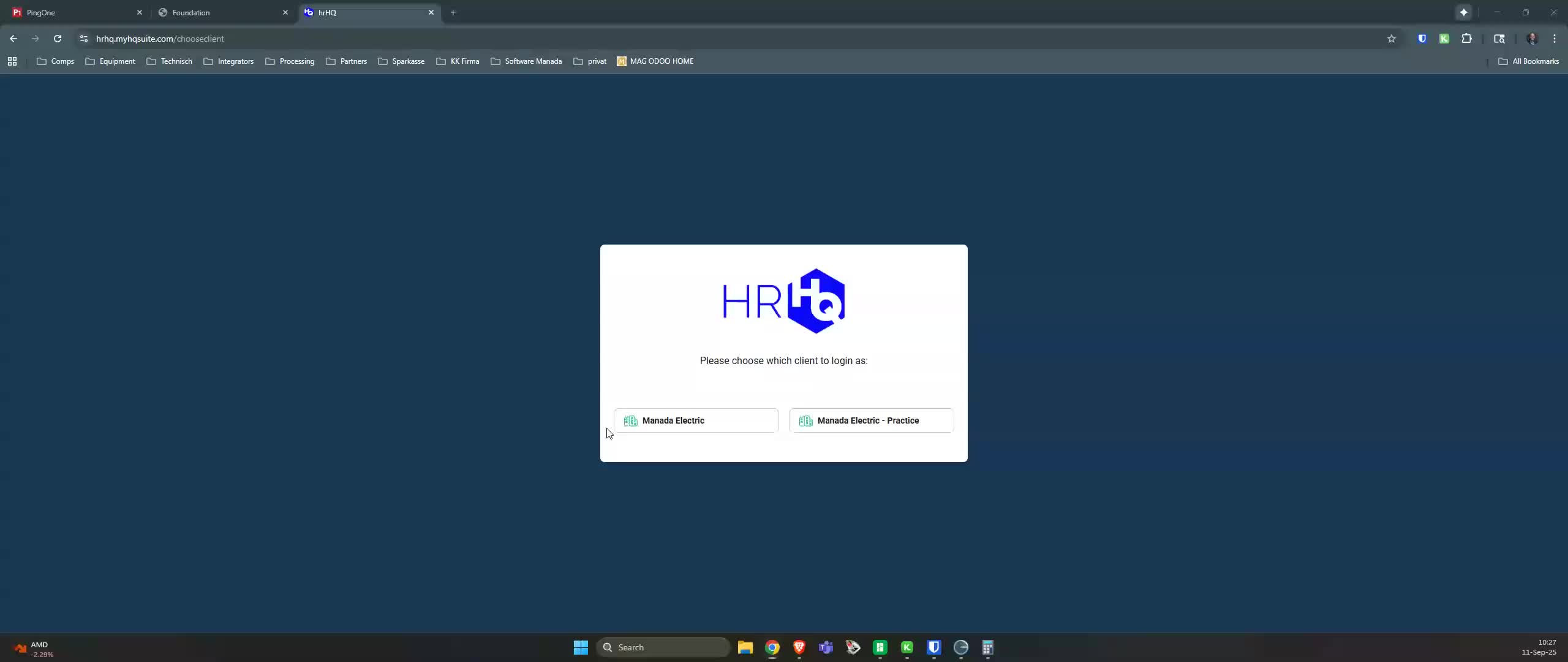The image size is (1568, 662).
Task: Open the clock and date panel
Action: click(x=1539, y=647)
